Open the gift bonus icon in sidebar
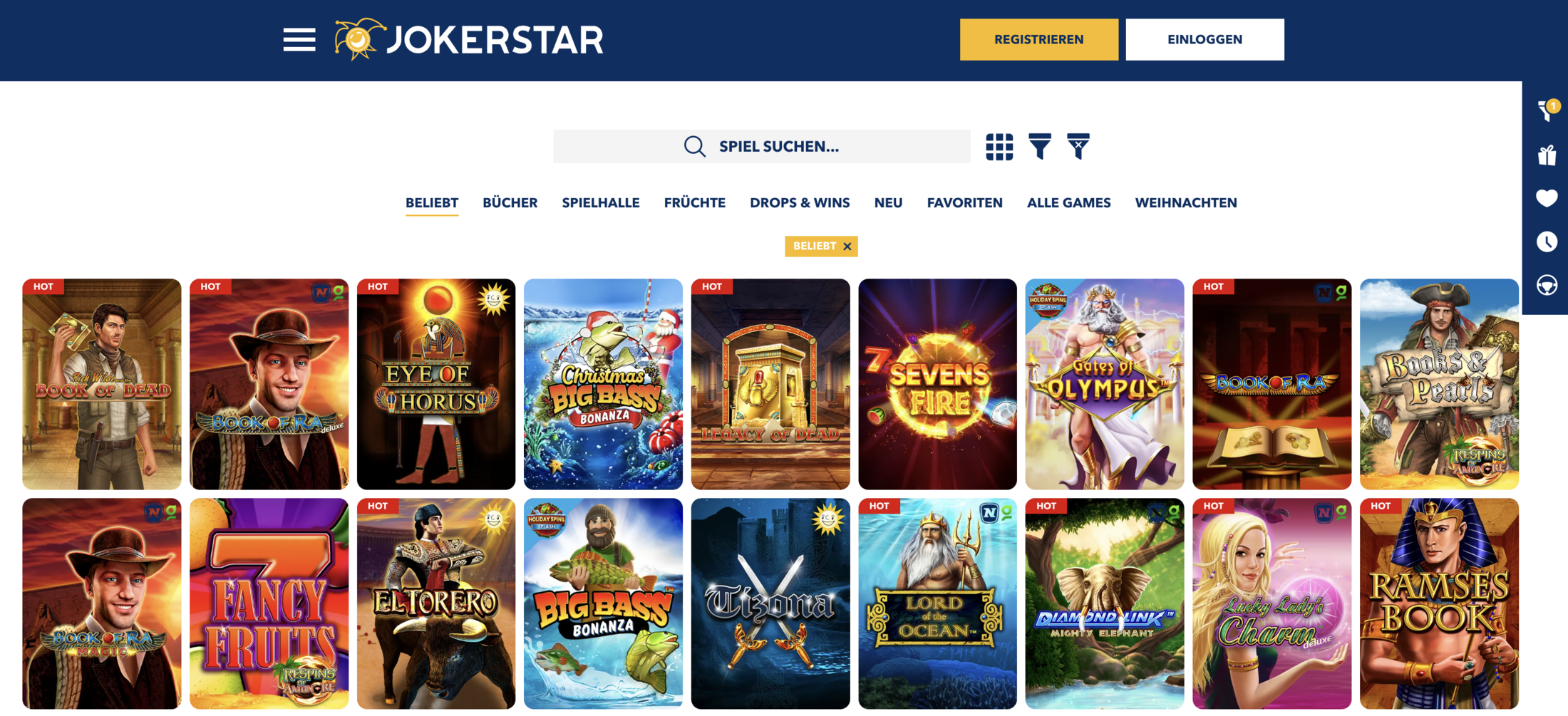The image size is (1568, 716). coord(1547,155)
